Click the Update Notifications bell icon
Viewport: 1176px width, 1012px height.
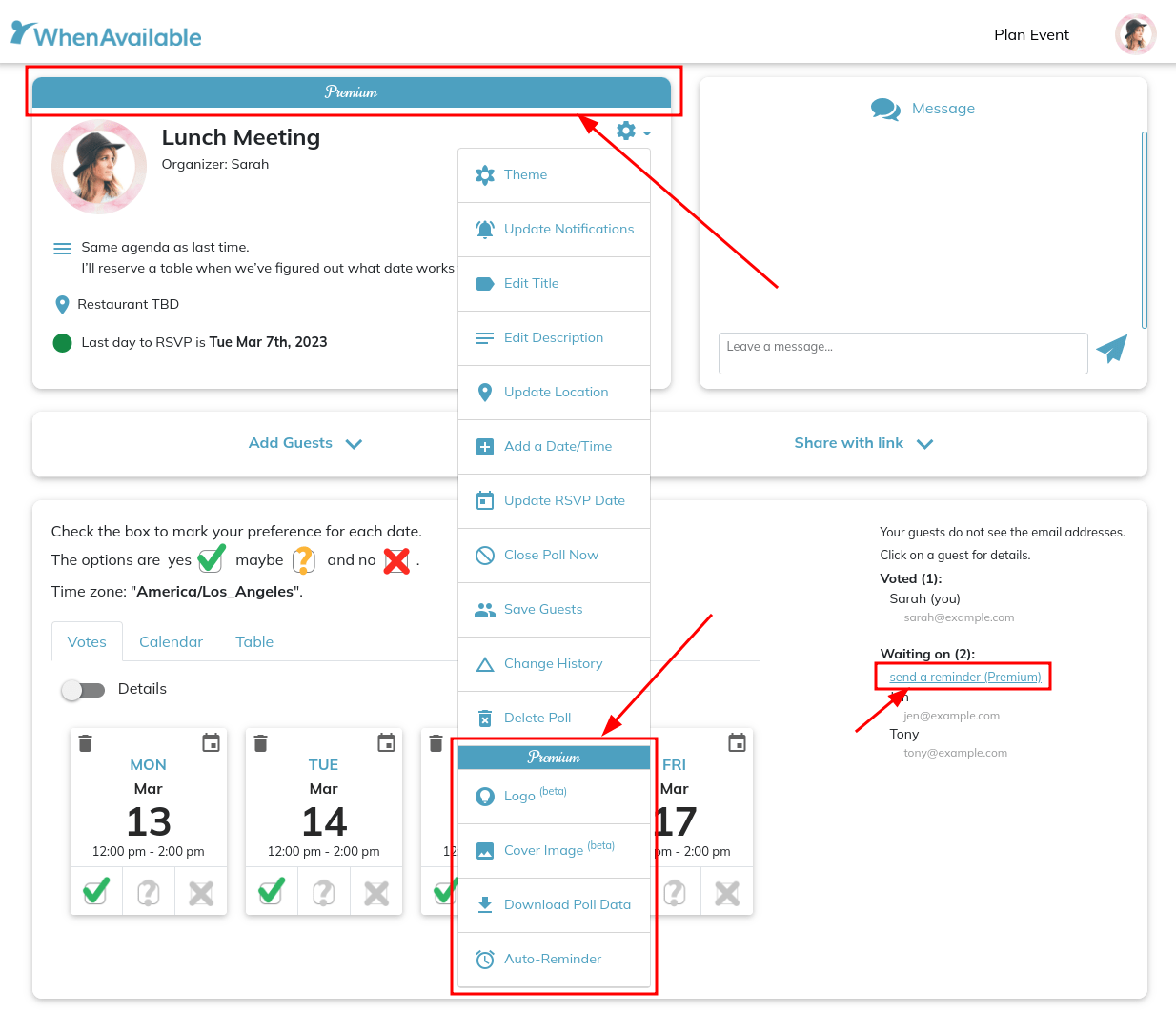[x=485, y=230]
